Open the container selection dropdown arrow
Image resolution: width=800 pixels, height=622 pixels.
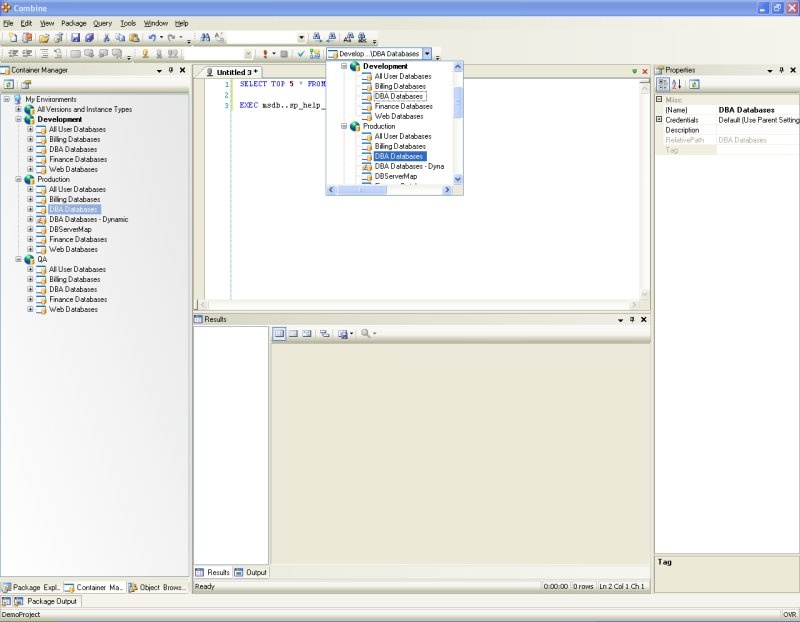427,54
